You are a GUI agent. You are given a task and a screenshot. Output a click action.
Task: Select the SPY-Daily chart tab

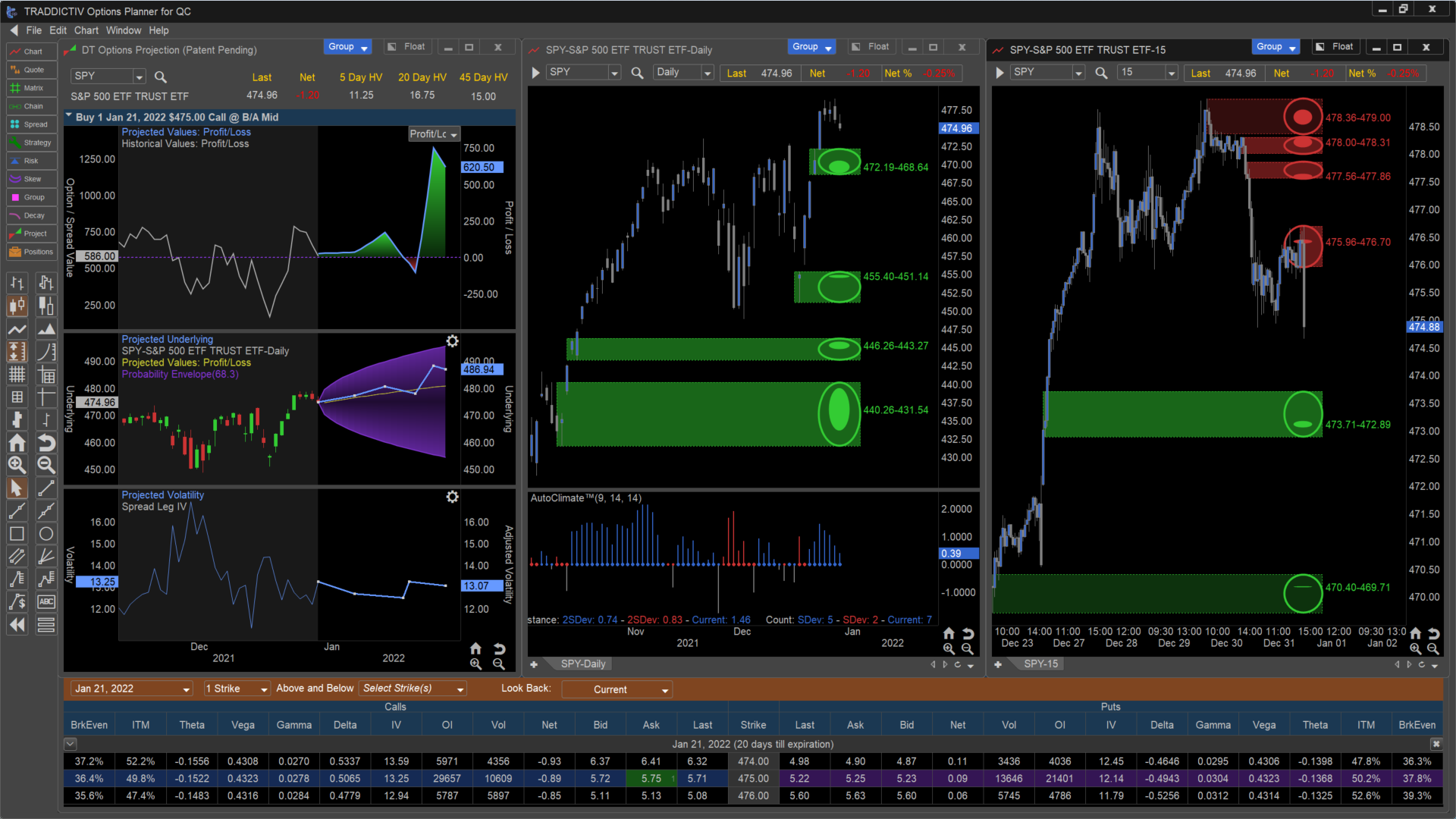click(x=582, y=664)
